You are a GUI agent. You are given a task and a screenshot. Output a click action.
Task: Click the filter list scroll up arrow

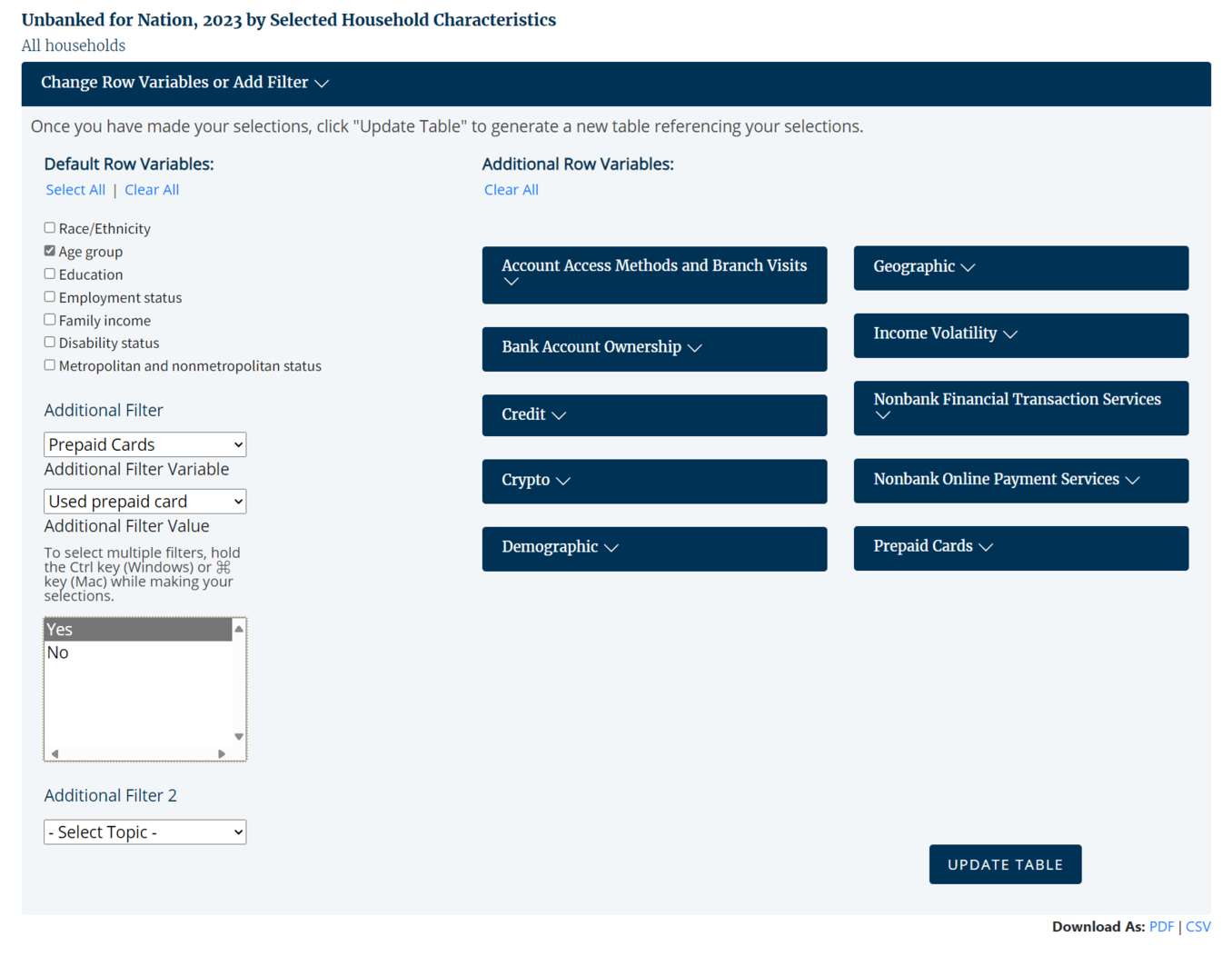239,629
